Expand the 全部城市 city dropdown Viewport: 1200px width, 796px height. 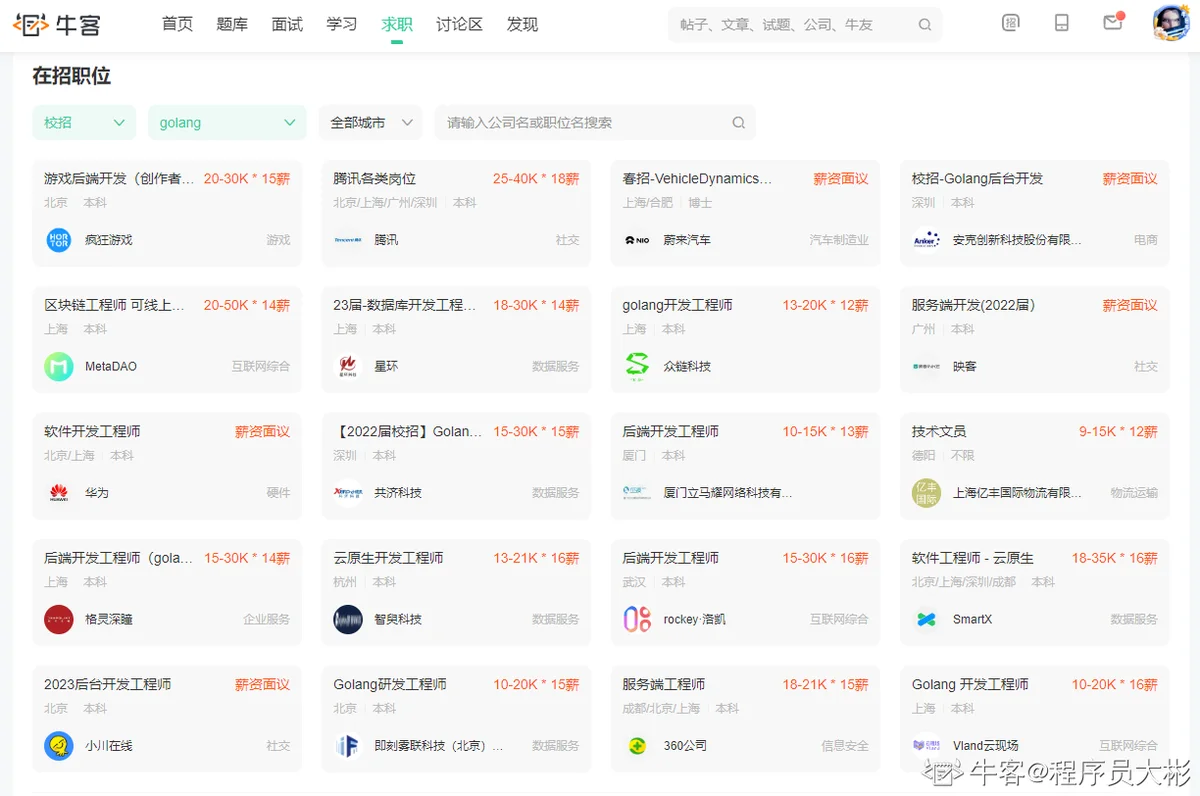click(370, 123)
